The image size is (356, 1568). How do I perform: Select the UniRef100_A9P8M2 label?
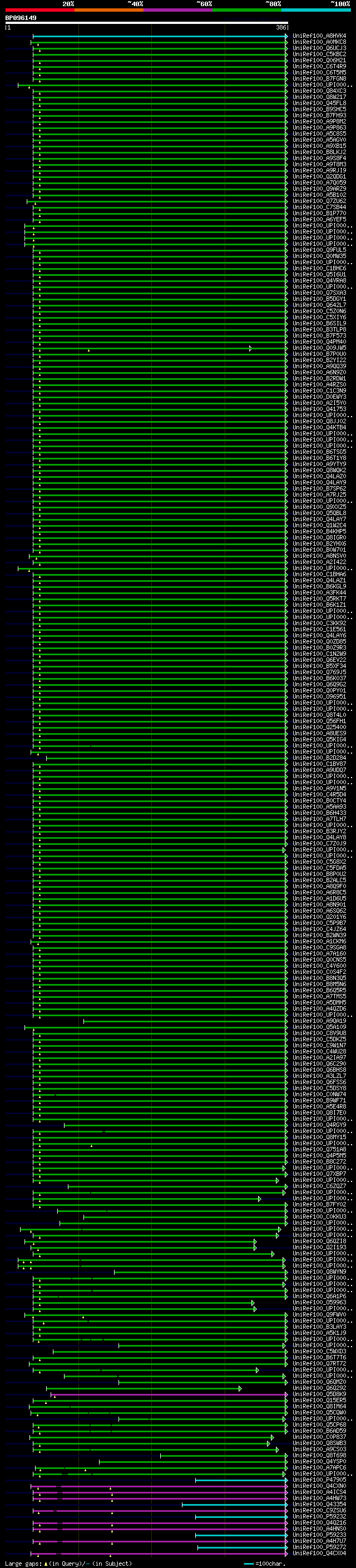(319, 121)
